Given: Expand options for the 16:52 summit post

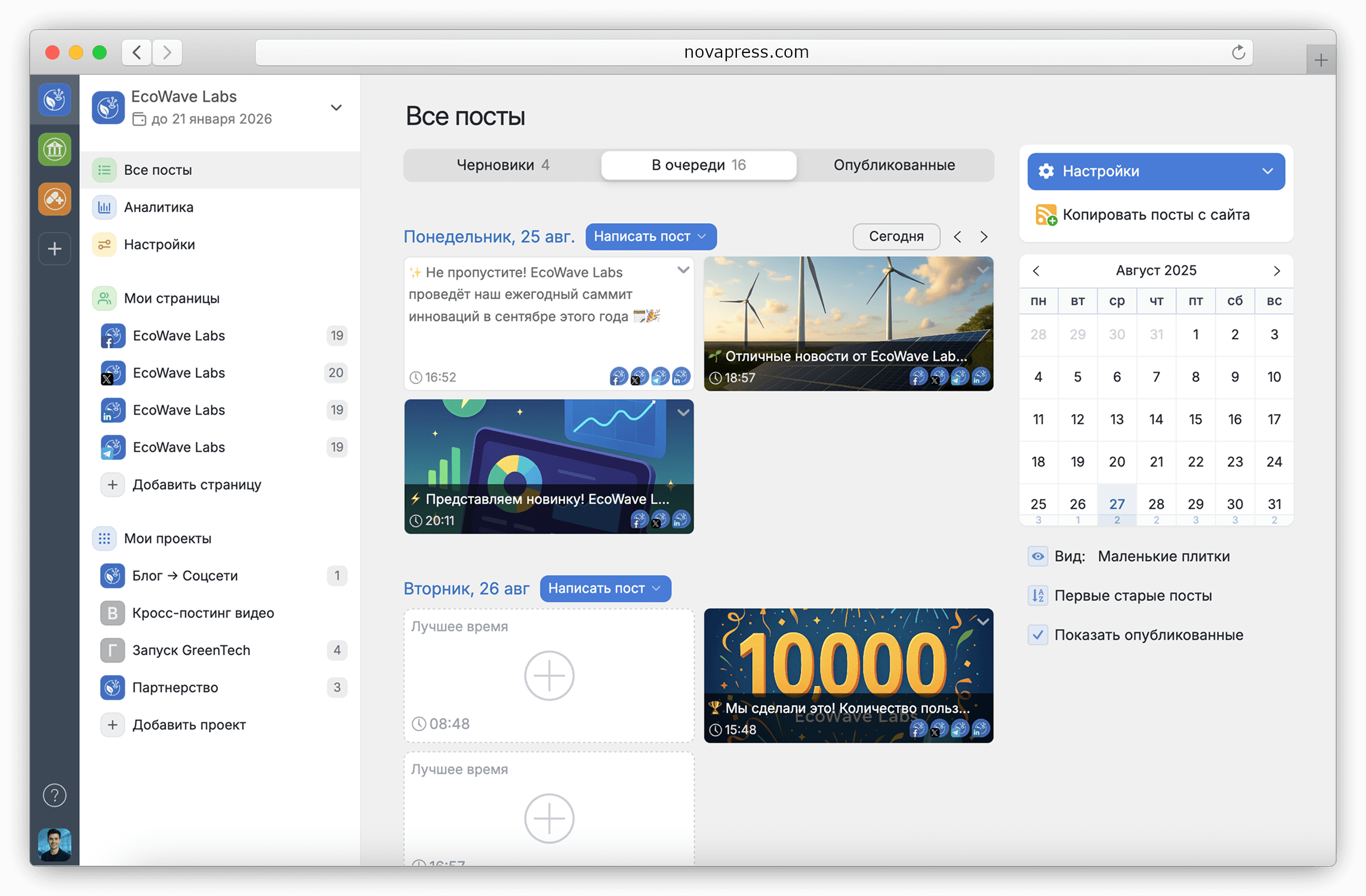Looking at the screenshot, I should 683,270.
